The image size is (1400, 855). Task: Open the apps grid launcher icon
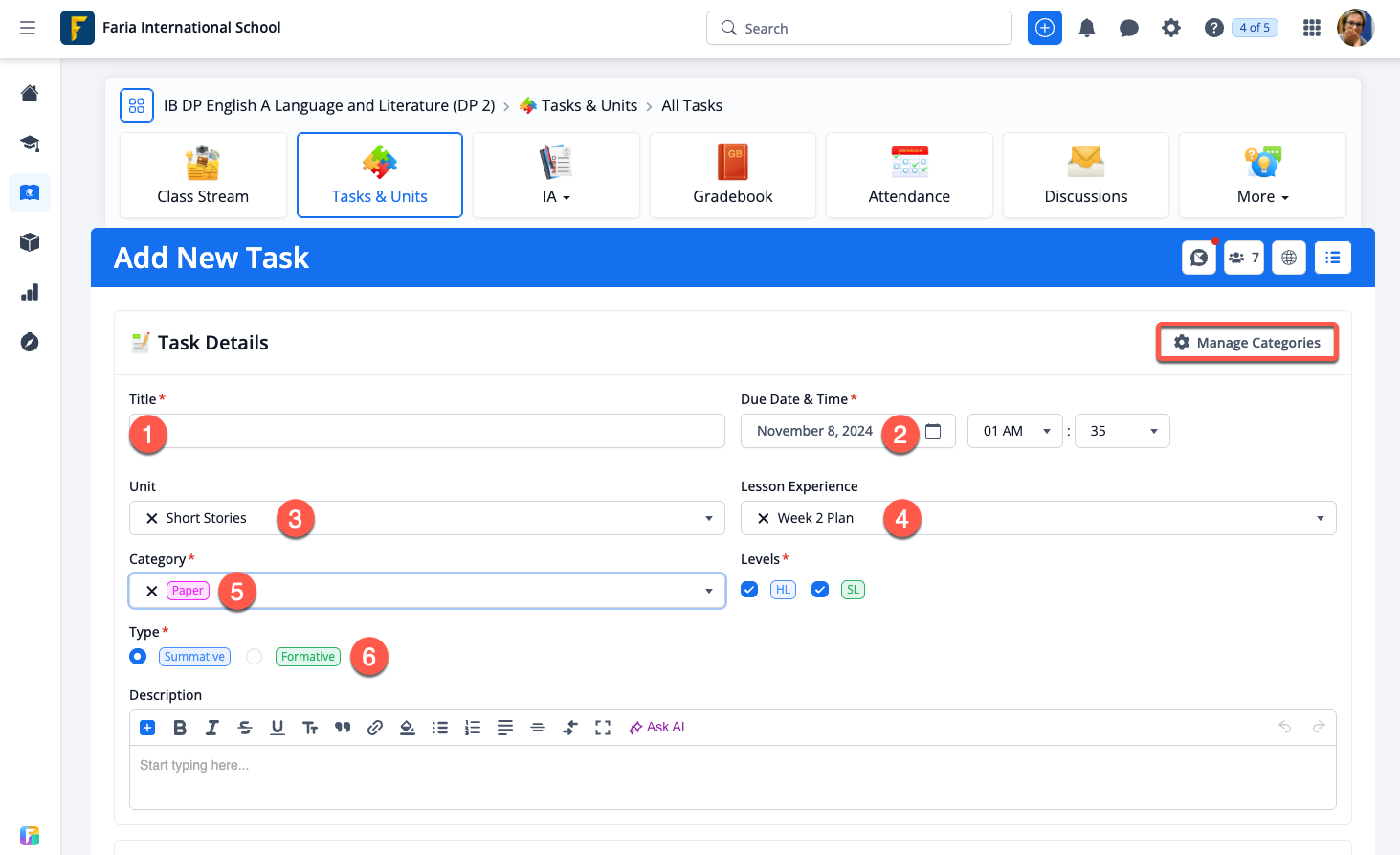coord(1312,29)
